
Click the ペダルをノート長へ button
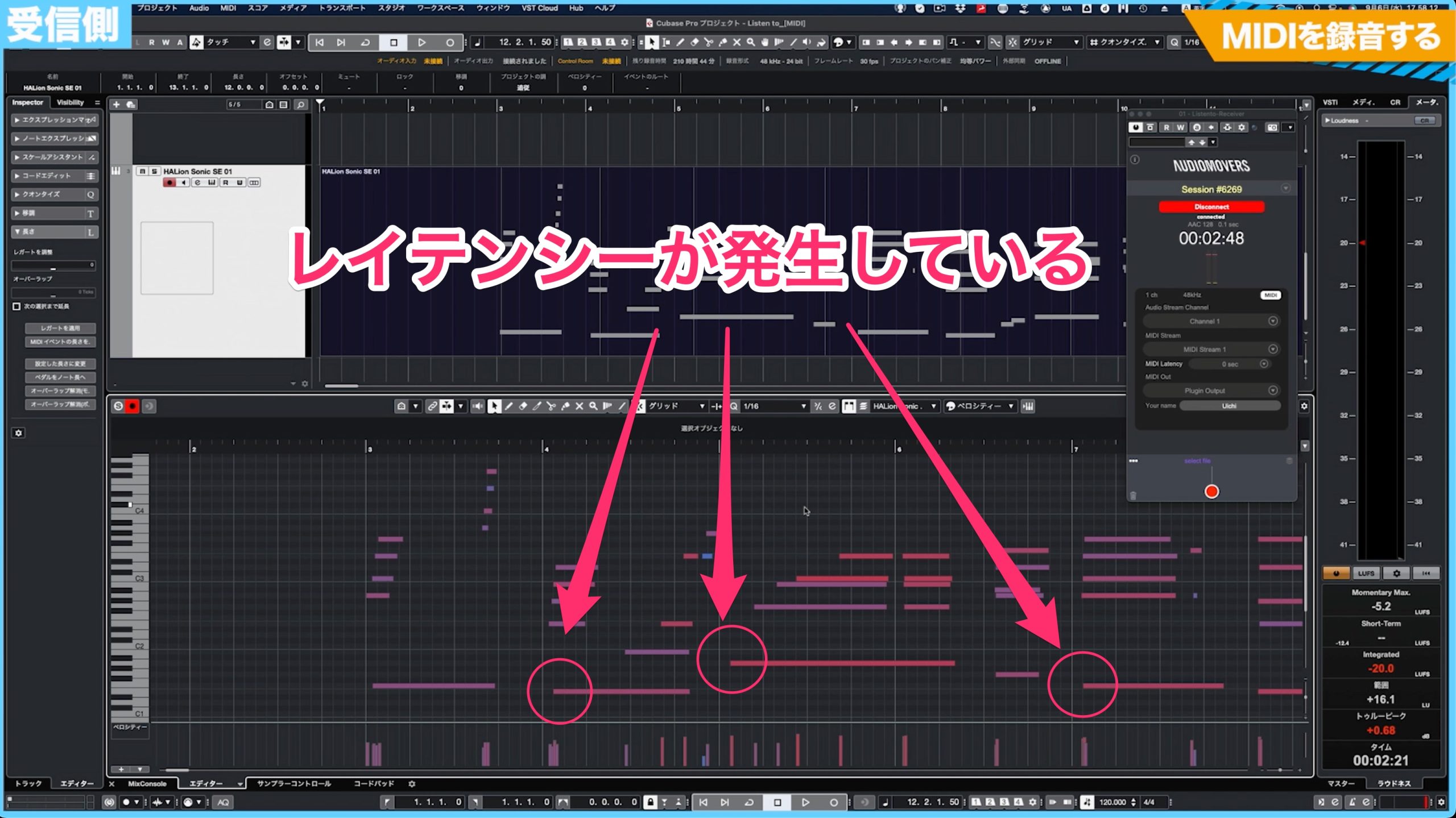[60, 377]
